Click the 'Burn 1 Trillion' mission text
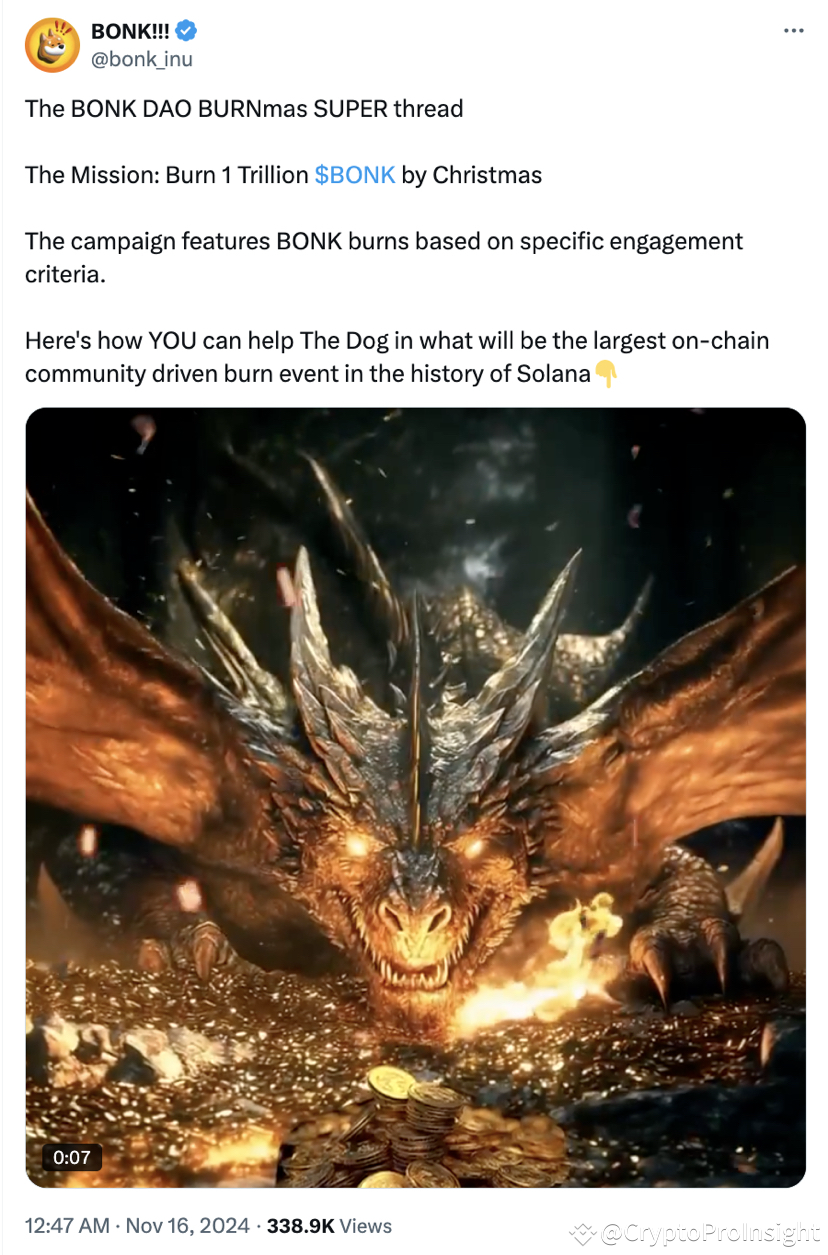Screen dimensions: 828x1255 [237, 175]
